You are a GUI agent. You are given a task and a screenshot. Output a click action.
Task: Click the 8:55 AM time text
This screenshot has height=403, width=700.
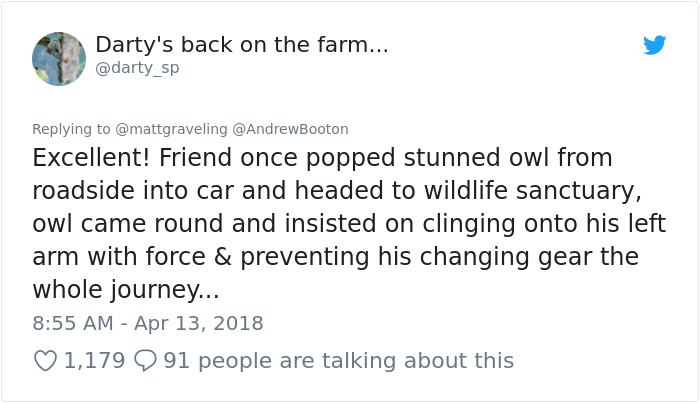click(x=72, y=323)
